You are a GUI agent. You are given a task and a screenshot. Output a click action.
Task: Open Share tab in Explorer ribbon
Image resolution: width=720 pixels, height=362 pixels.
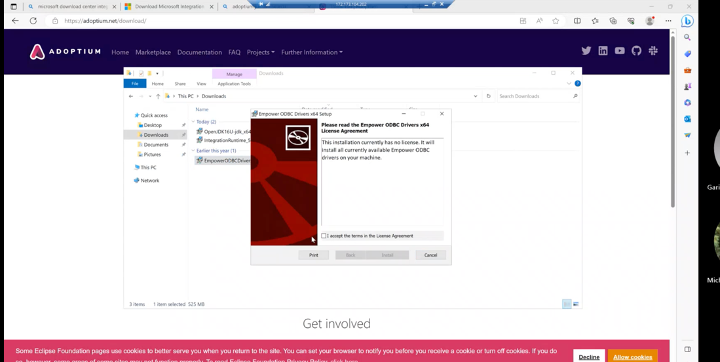(180, 84)
